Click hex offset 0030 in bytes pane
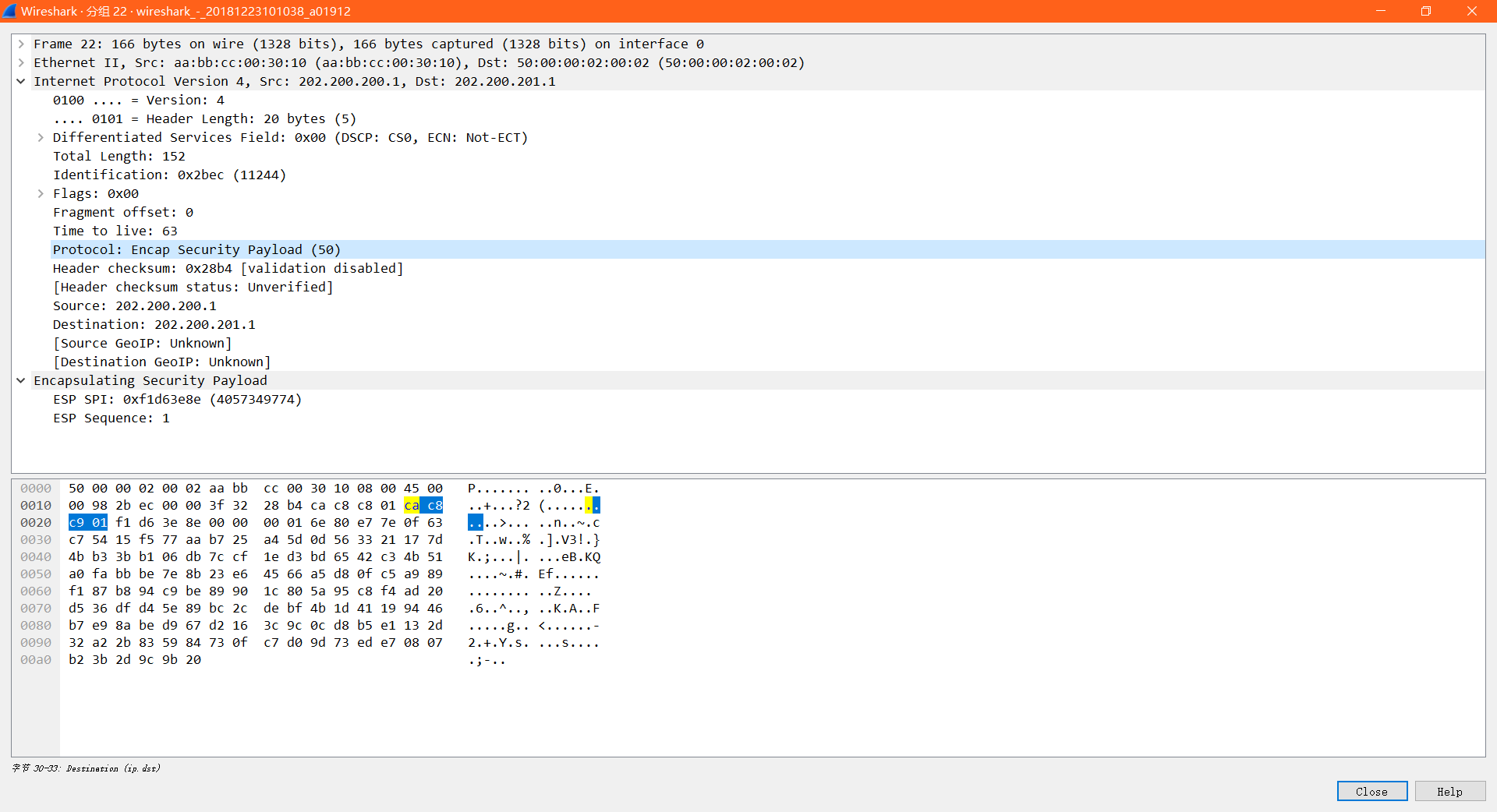The width and height of the screenshot is (1497, 812). click(x=36, y=540)
